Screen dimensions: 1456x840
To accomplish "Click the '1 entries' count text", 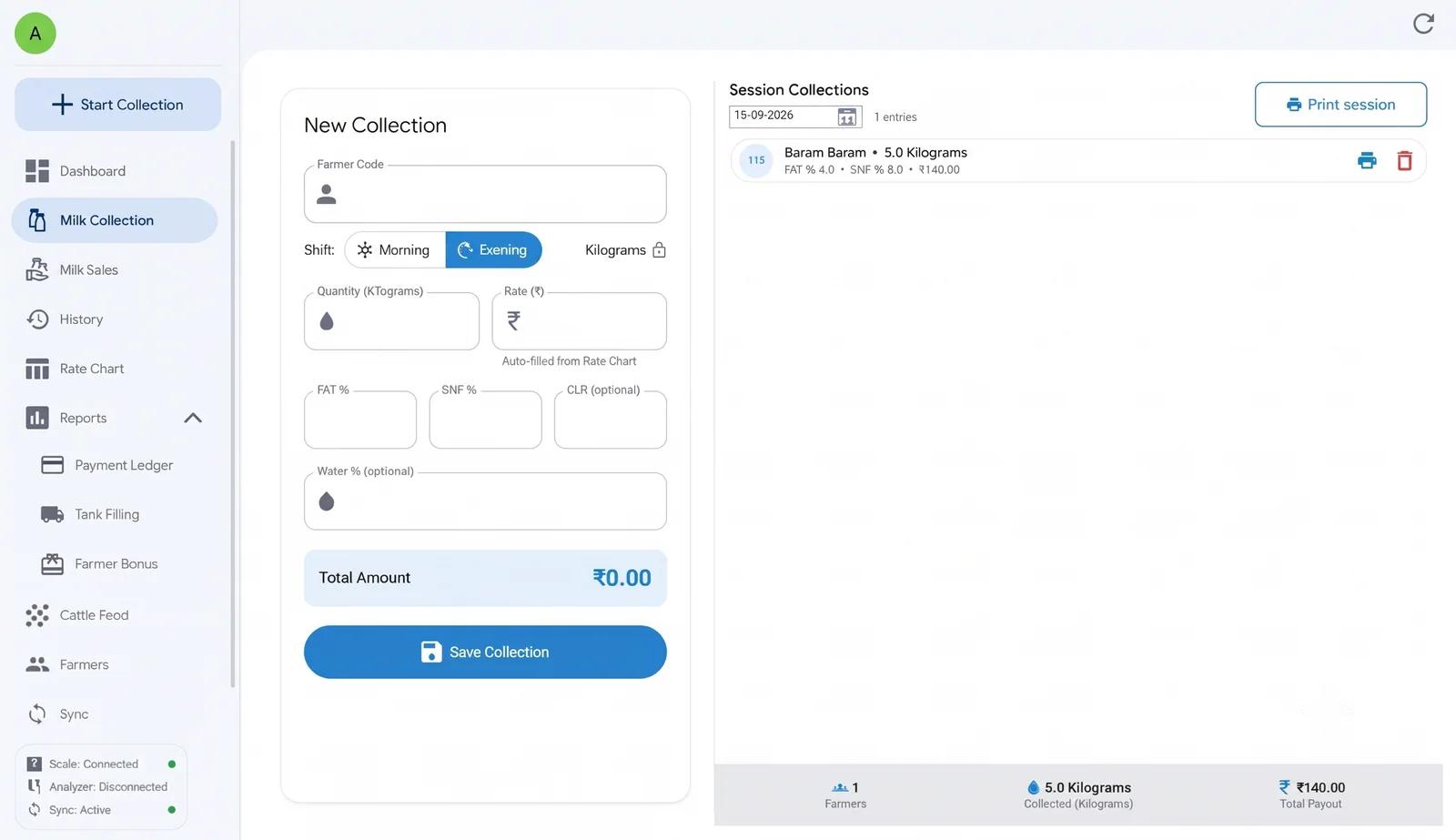I will point(895,117).
